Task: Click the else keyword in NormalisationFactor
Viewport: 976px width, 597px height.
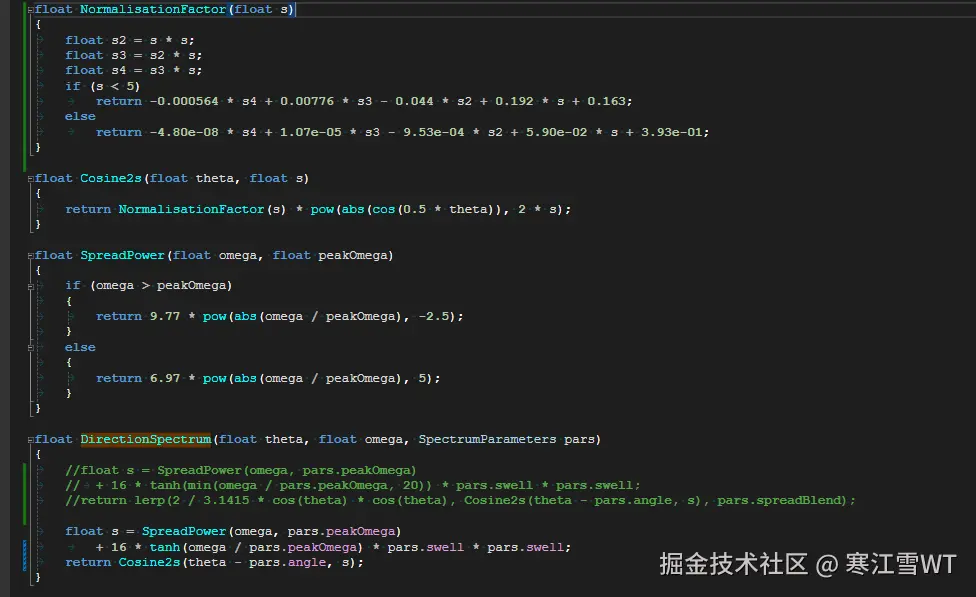Action: coord(79,116)
